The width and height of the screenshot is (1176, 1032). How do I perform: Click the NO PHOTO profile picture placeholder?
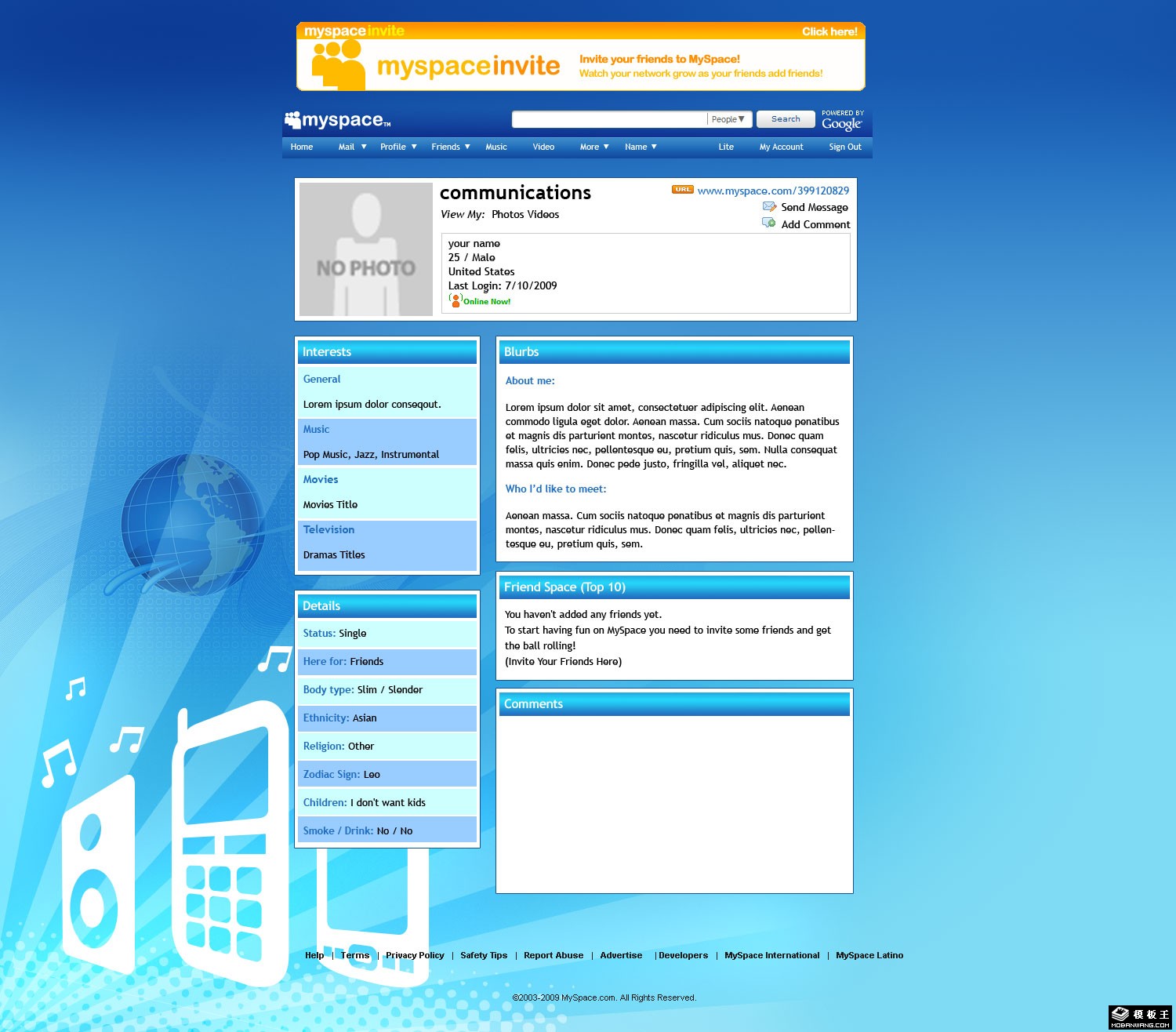click(x=366, y=249)
